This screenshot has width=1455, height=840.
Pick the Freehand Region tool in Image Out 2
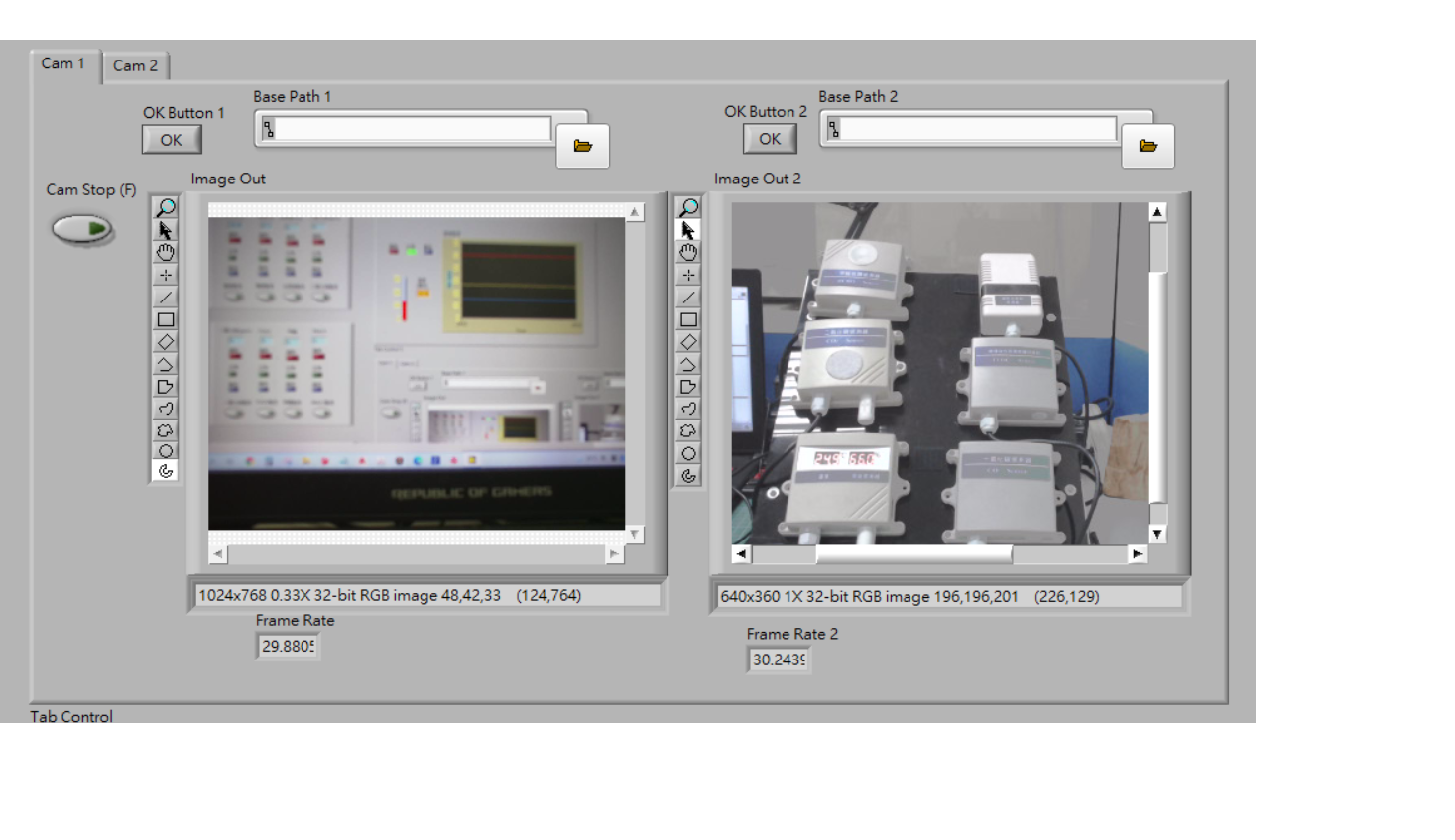click(688, 431)
